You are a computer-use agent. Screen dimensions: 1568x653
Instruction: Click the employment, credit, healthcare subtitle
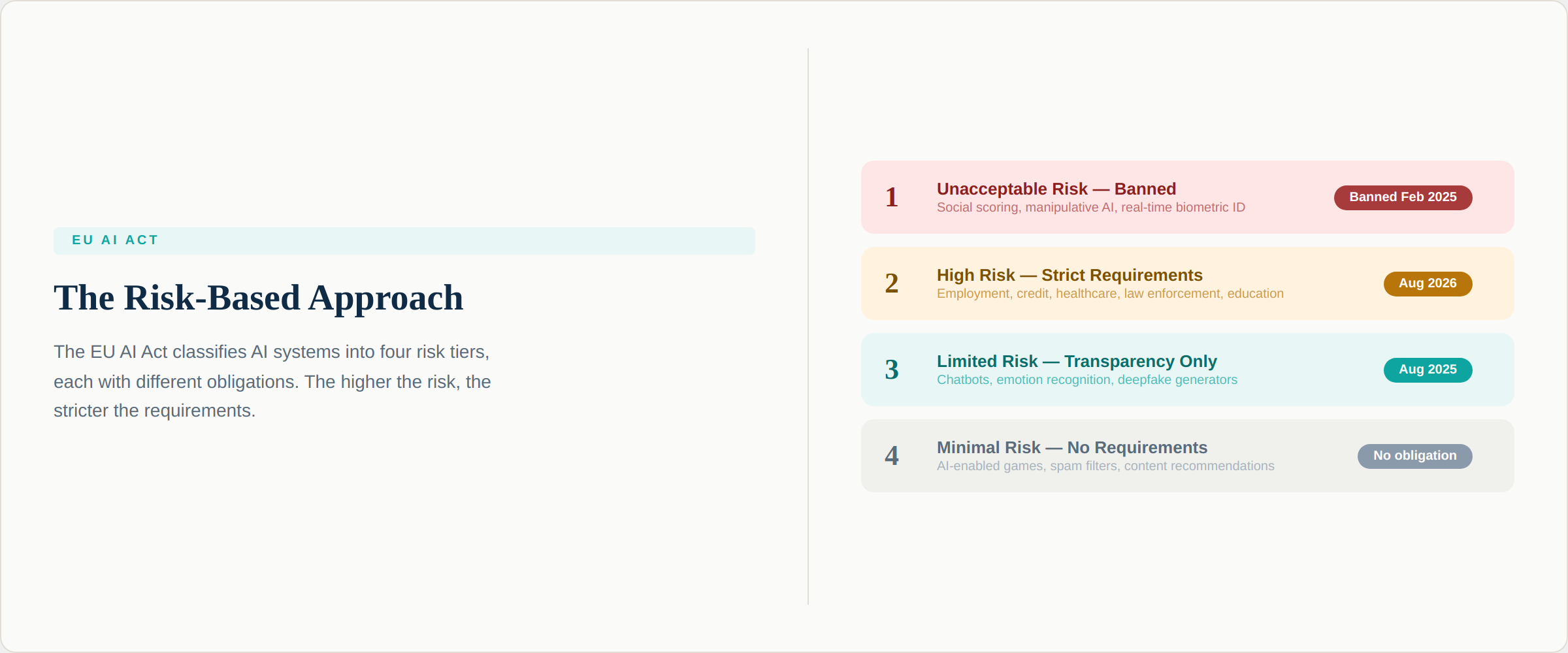pos(1110,294)
